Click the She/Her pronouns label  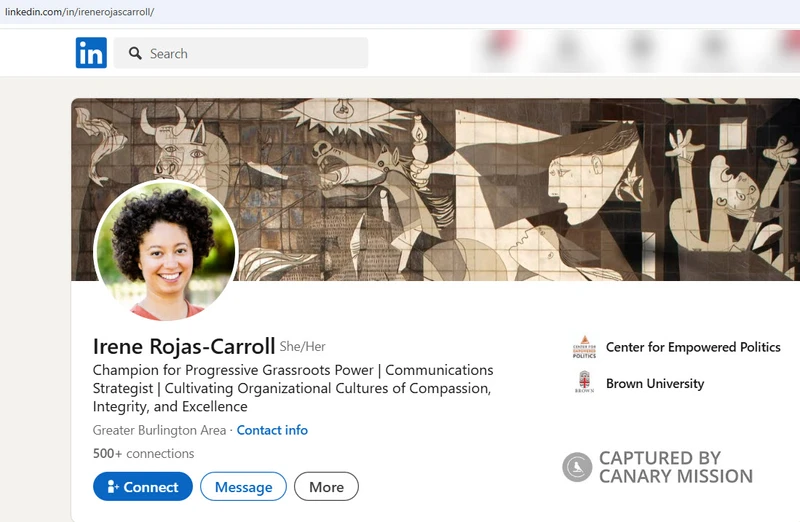[x=303, y=347]
